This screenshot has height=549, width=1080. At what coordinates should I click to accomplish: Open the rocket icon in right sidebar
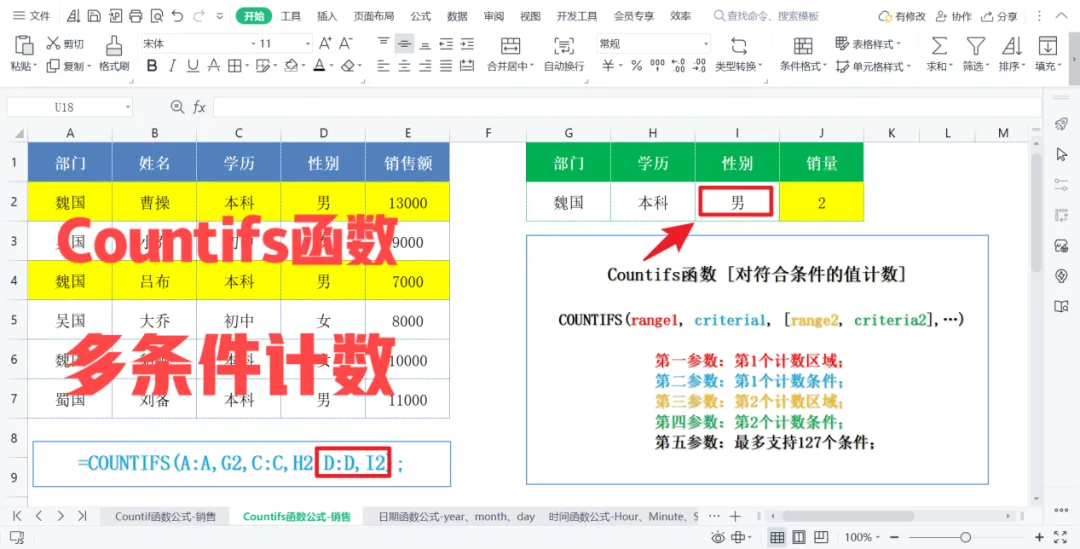click(x=1061, y=124)
